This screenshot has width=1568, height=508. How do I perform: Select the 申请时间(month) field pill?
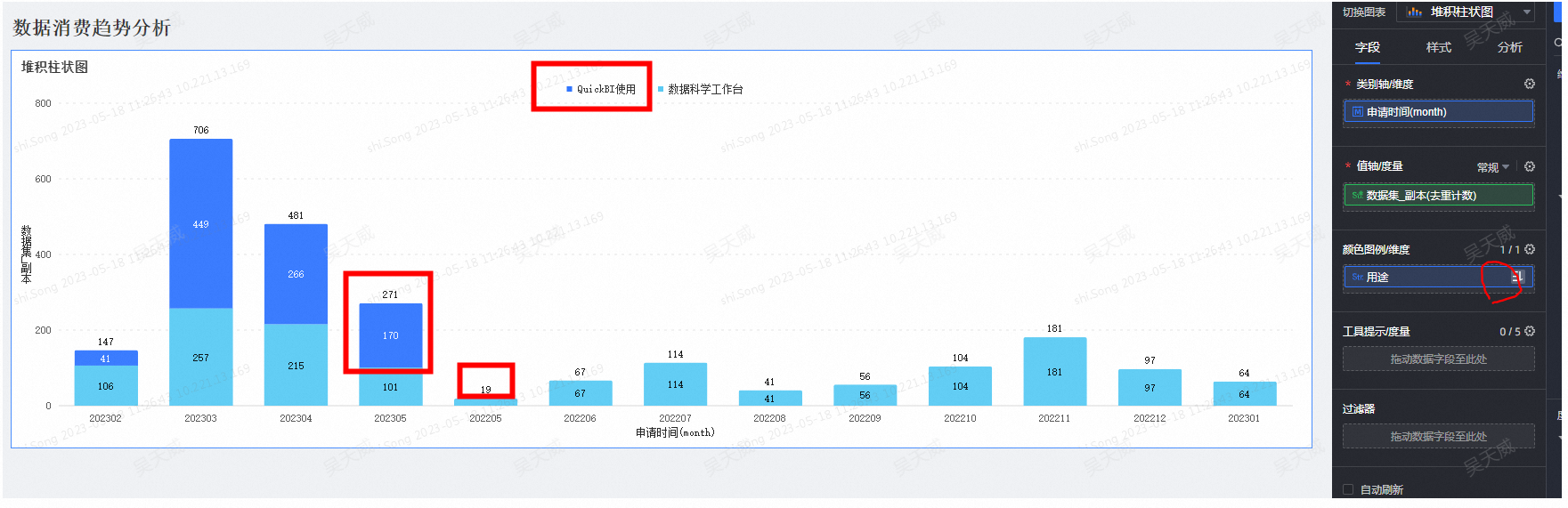point(1437,112)
